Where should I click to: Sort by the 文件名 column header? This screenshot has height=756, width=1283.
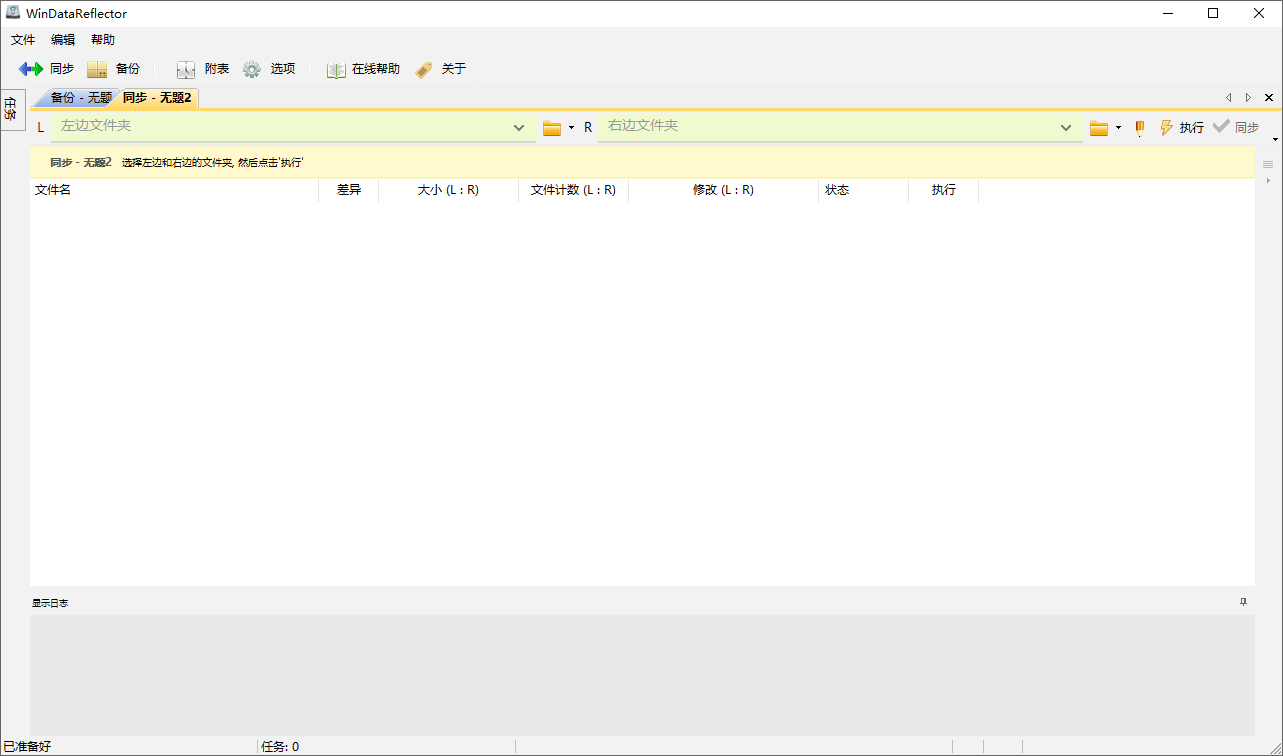[174, 190]
